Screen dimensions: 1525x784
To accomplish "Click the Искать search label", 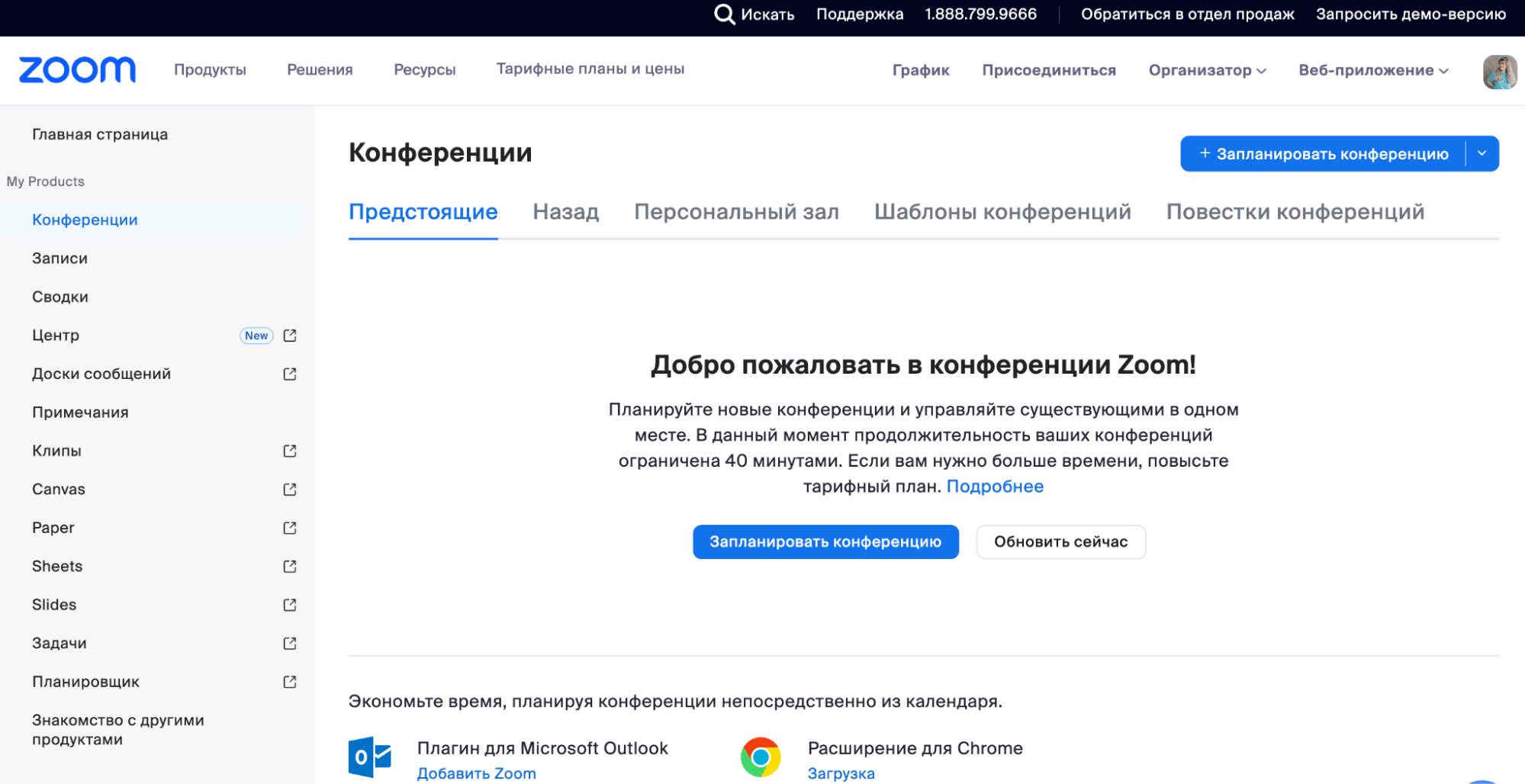I will coord(767,14).
